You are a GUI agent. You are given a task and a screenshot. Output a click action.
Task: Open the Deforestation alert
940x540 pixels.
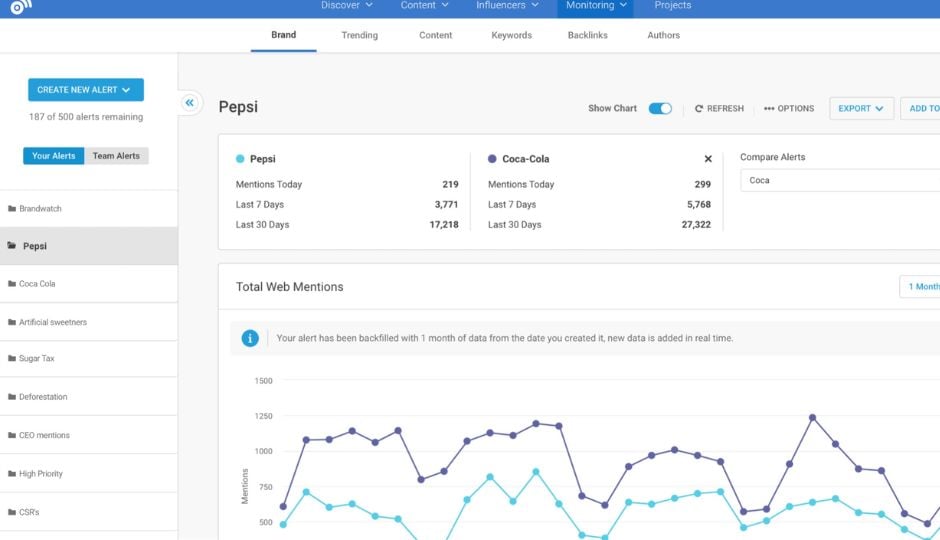(89, 397)
